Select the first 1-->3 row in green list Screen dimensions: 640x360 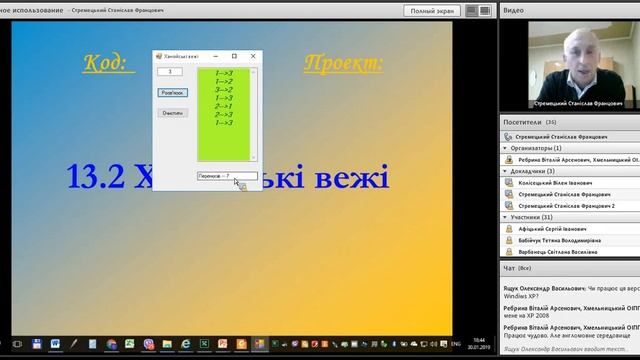coord(224,73)
